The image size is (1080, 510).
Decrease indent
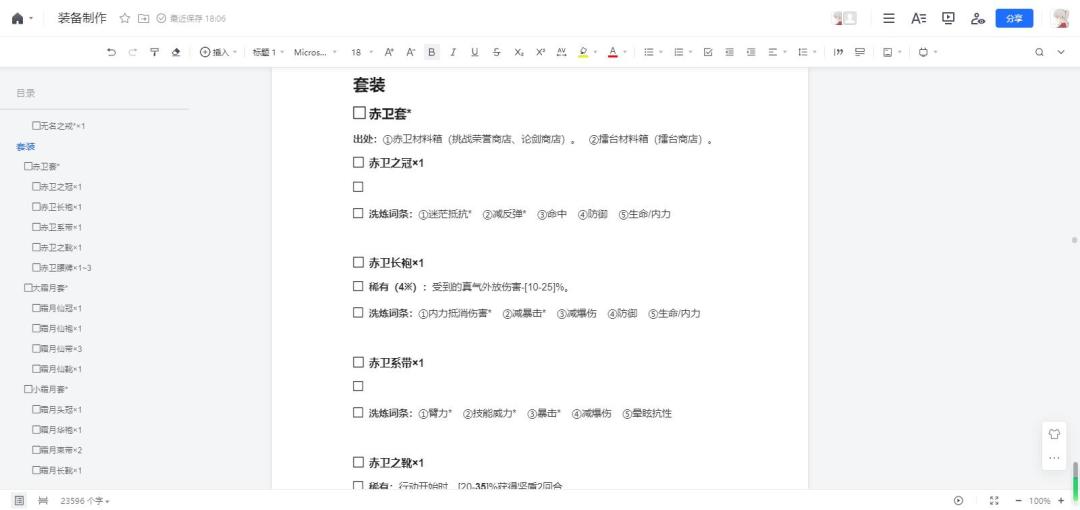(729, 52)
